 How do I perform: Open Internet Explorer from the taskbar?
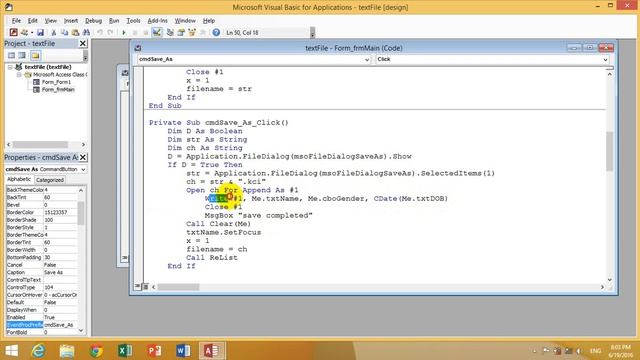click(38, 351)
